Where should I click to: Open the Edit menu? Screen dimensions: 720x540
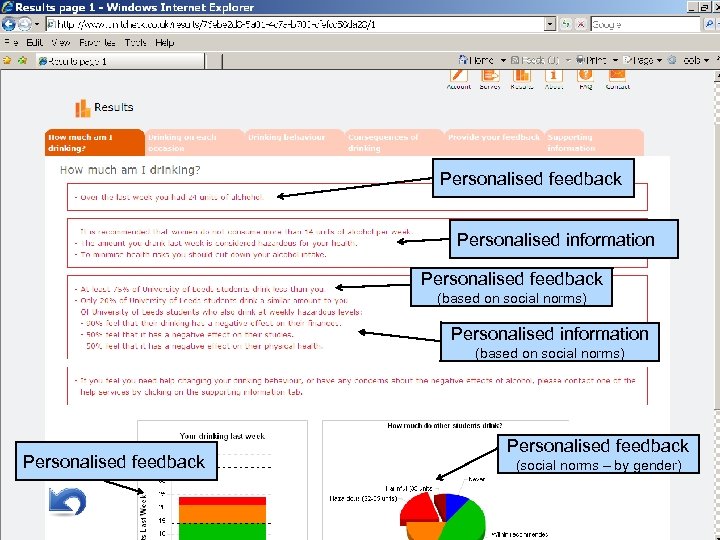(x=34, y=43)
